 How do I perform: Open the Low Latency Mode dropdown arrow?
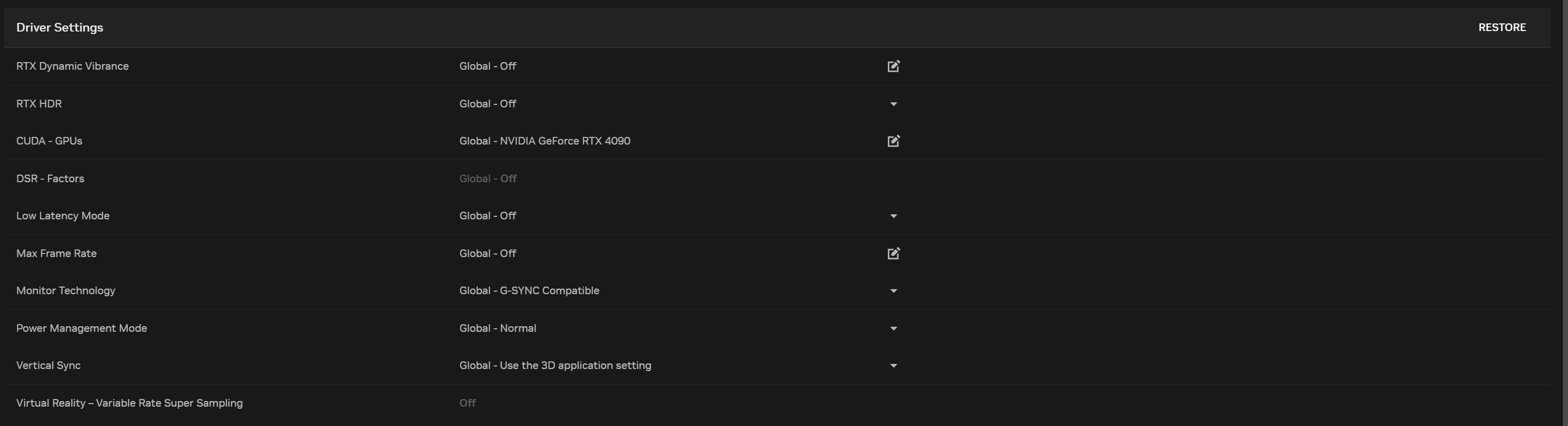[893, 216]
